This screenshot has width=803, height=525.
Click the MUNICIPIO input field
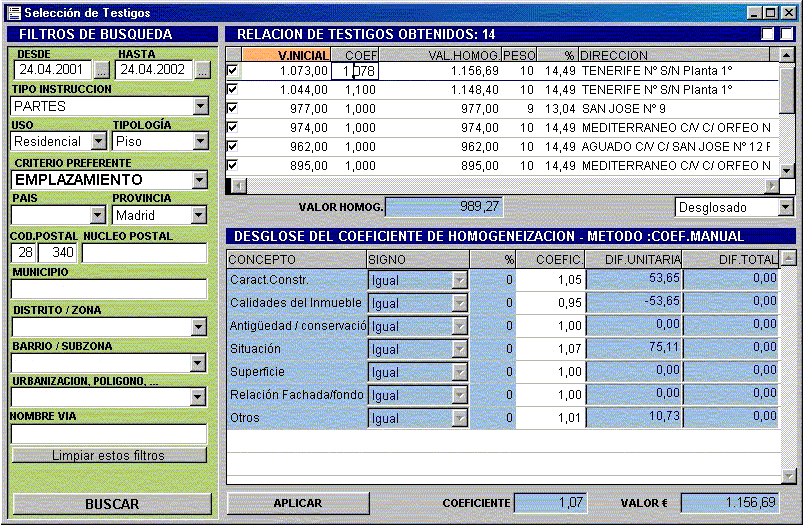point(109,288)
